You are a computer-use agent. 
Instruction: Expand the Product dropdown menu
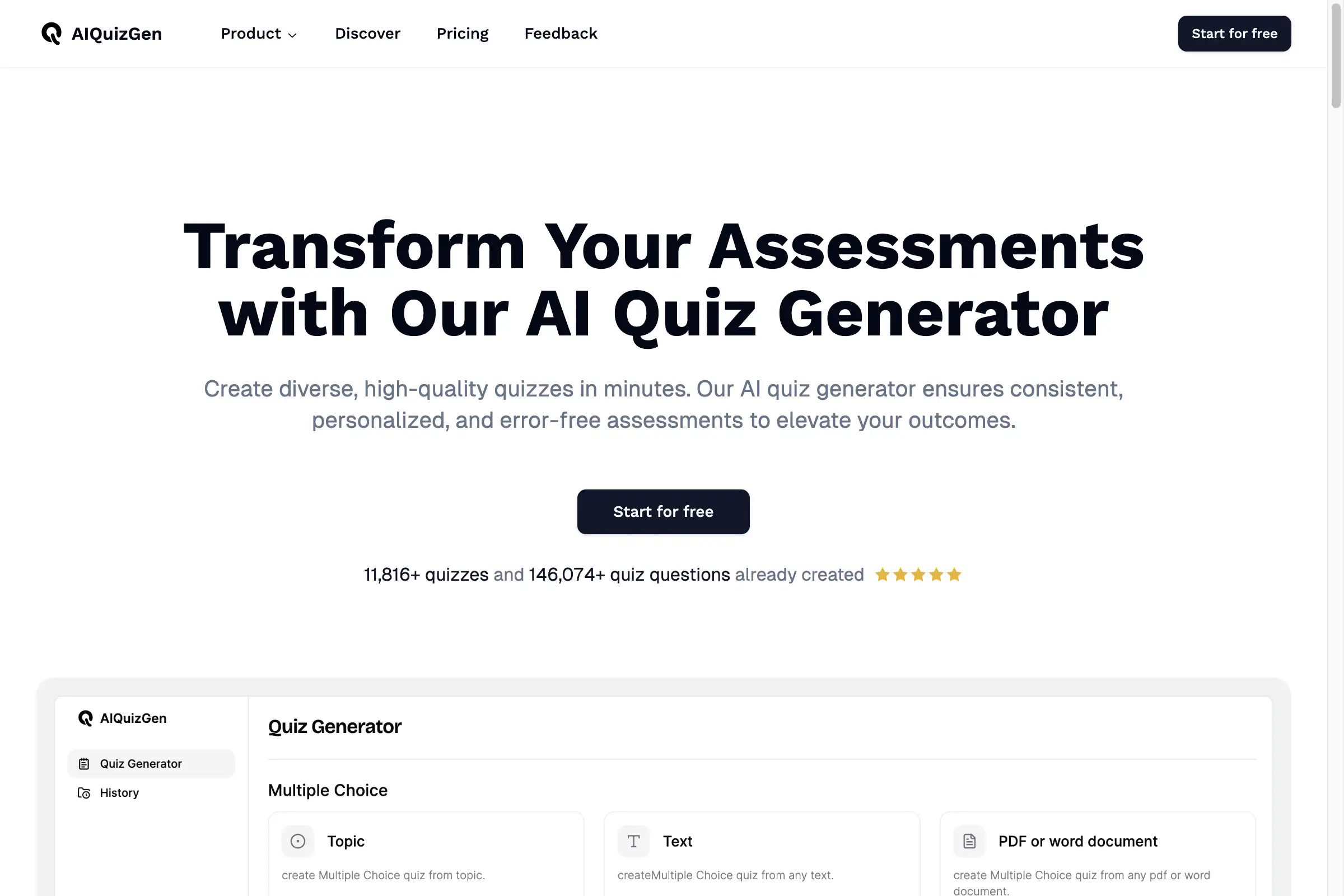coord(257,34)
